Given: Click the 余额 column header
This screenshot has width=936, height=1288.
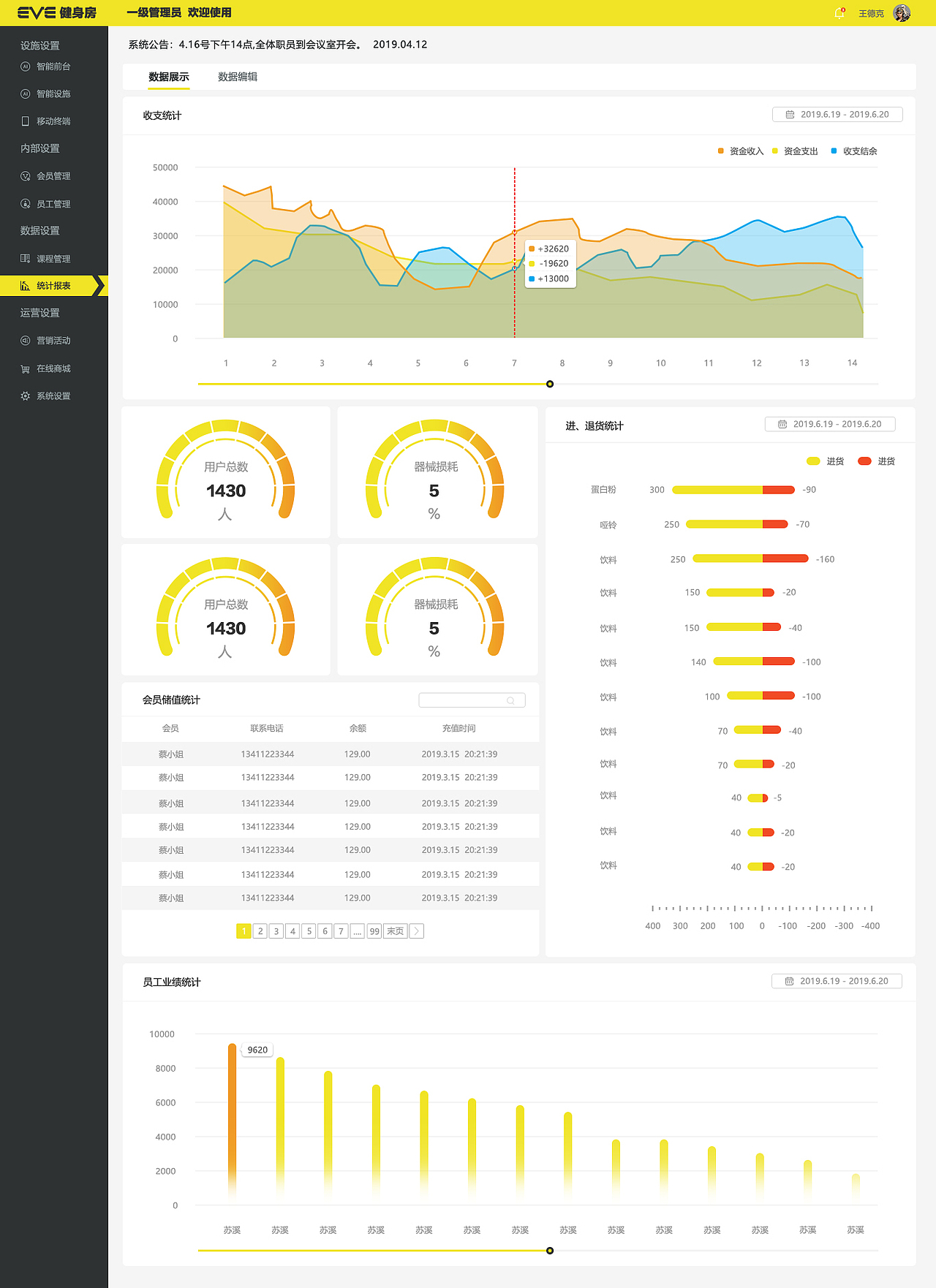Looking at the screenshot, I should click(x=358, y=729).
